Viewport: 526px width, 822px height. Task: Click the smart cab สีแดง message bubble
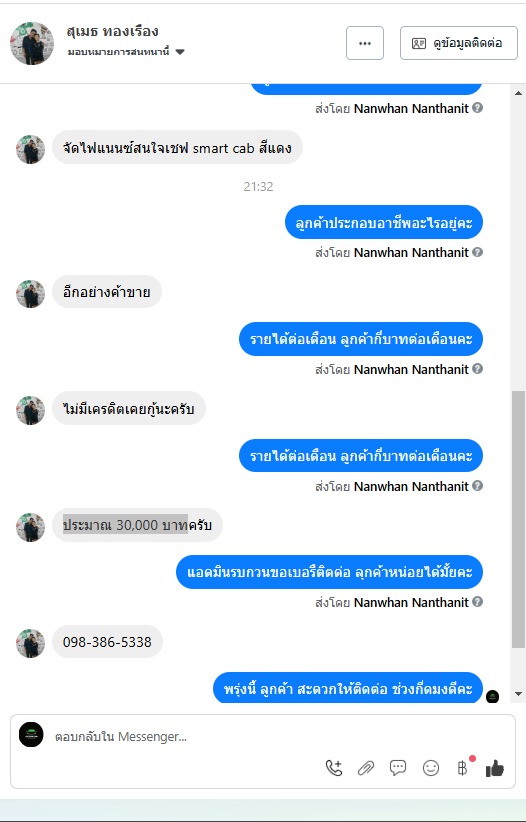pyautogui.click(x=177, y=148)
